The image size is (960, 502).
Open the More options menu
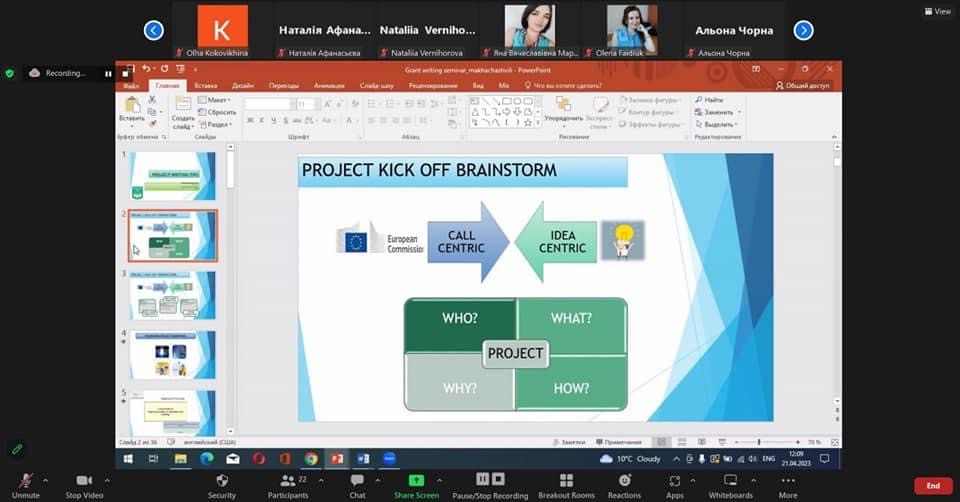click(788, 482)
